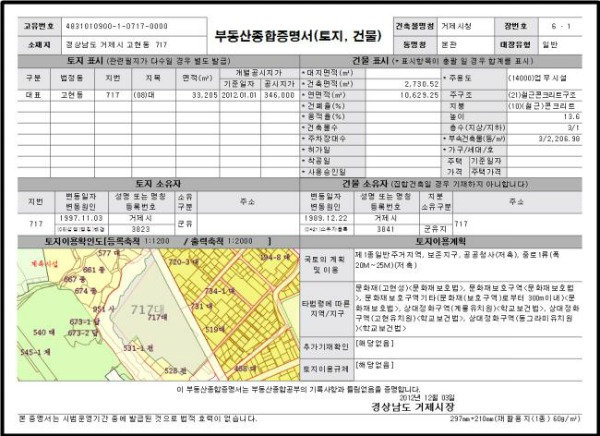The height and width of the screenshot is (436, 600).
Task: Click parcel label '673-1 답' on map
Action: tap(85, 322)
